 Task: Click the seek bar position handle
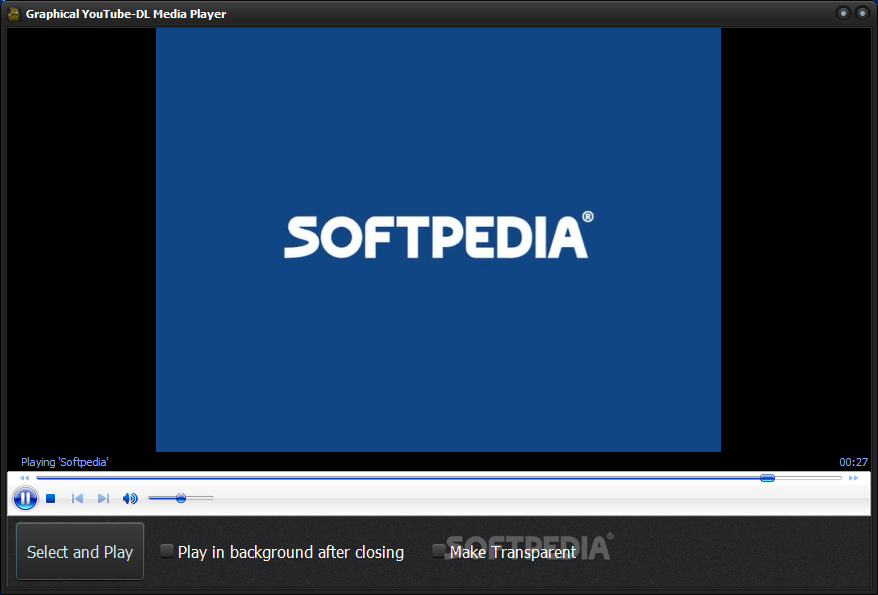[767, 478]
